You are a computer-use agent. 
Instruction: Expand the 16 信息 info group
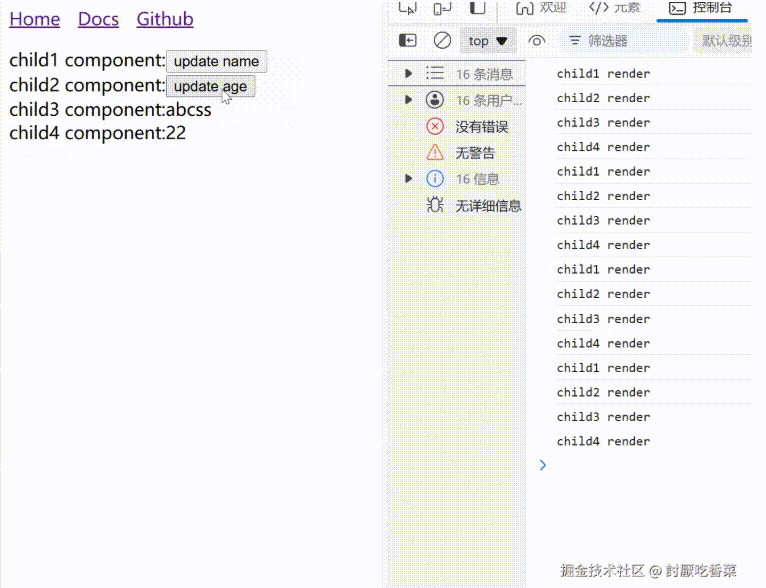tap(408, 178)
